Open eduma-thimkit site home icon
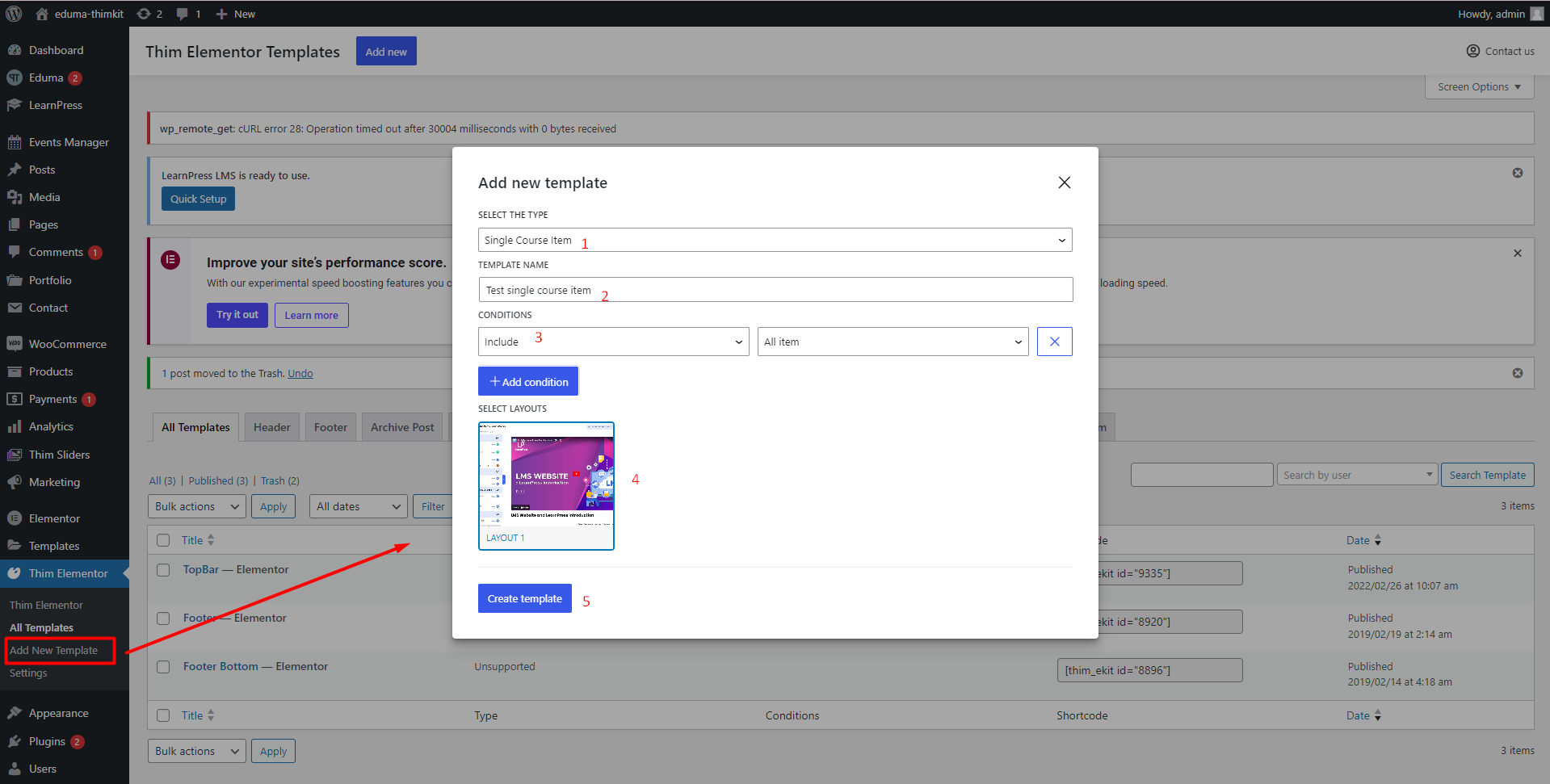This screenshot has height=784, width=1550. tap(42, 14)
